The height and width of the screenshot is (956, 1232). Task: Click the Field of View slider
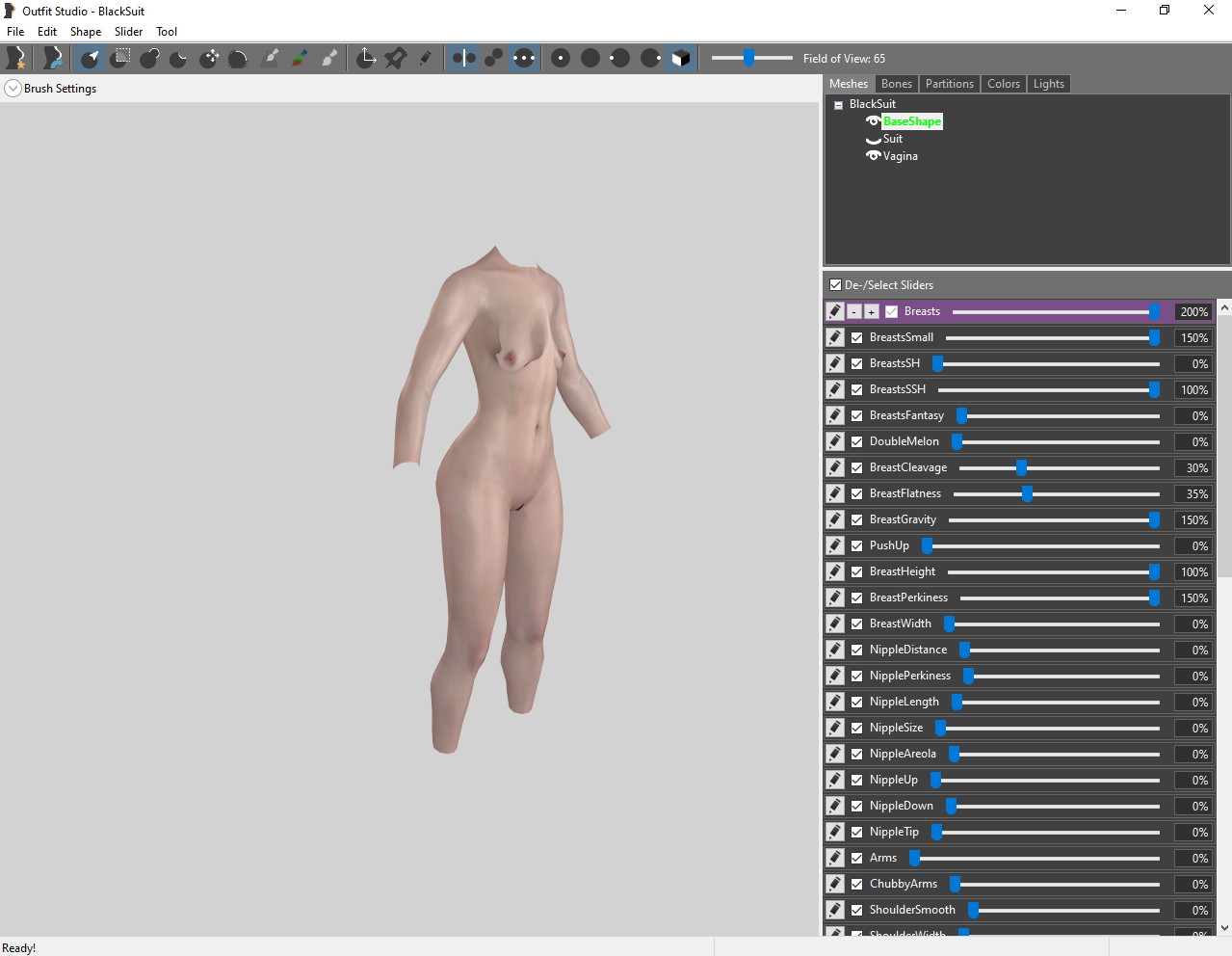click(x=751, y=58)
